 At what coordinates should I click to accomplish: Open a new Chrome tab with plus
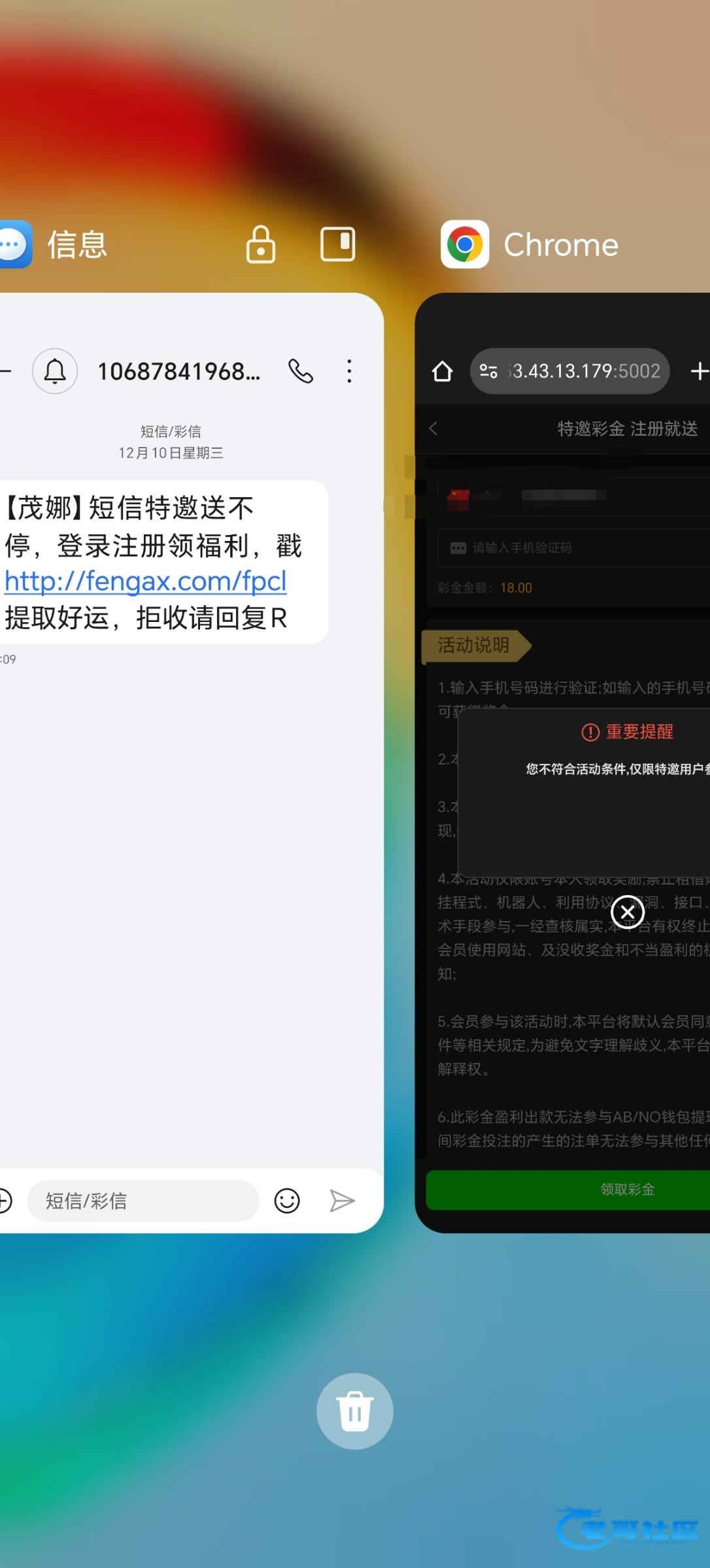click(698, 371)
